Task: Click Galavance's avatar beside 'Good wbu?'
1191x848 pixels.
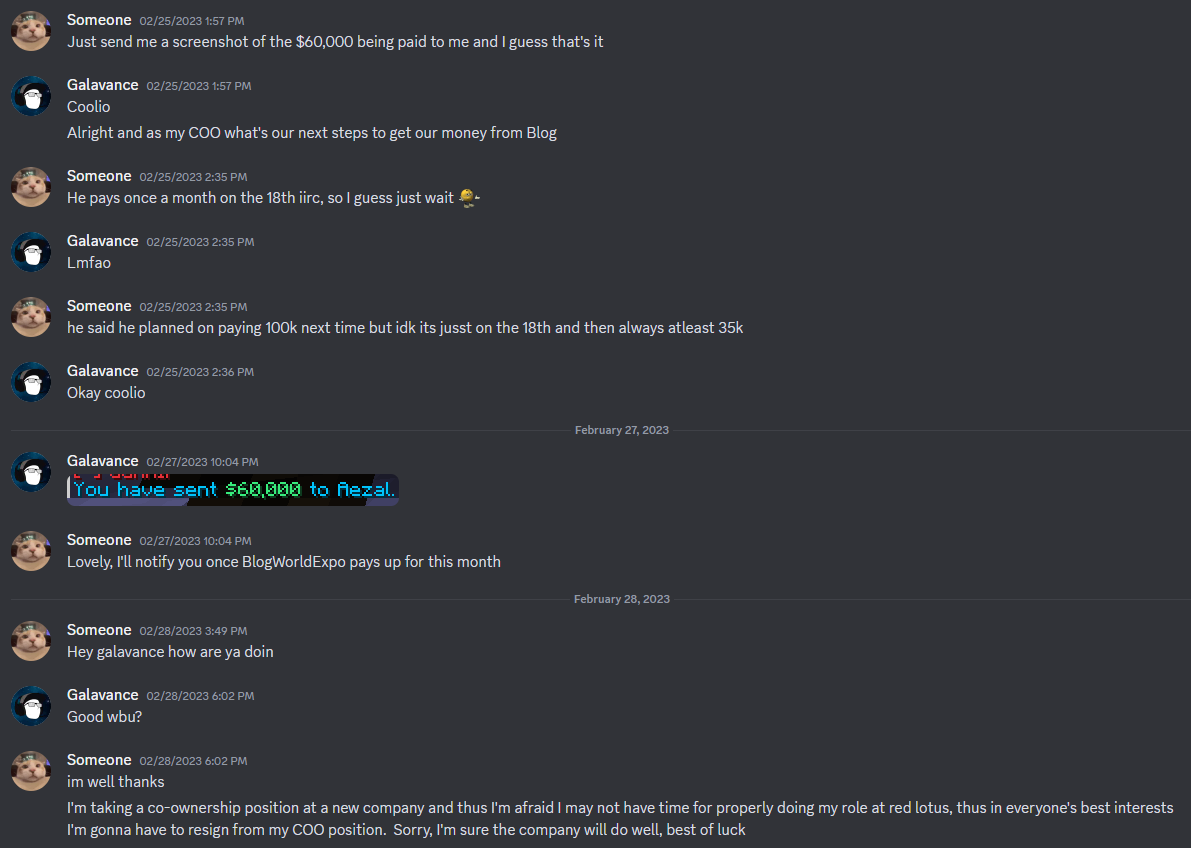Action: pos(31,706)
